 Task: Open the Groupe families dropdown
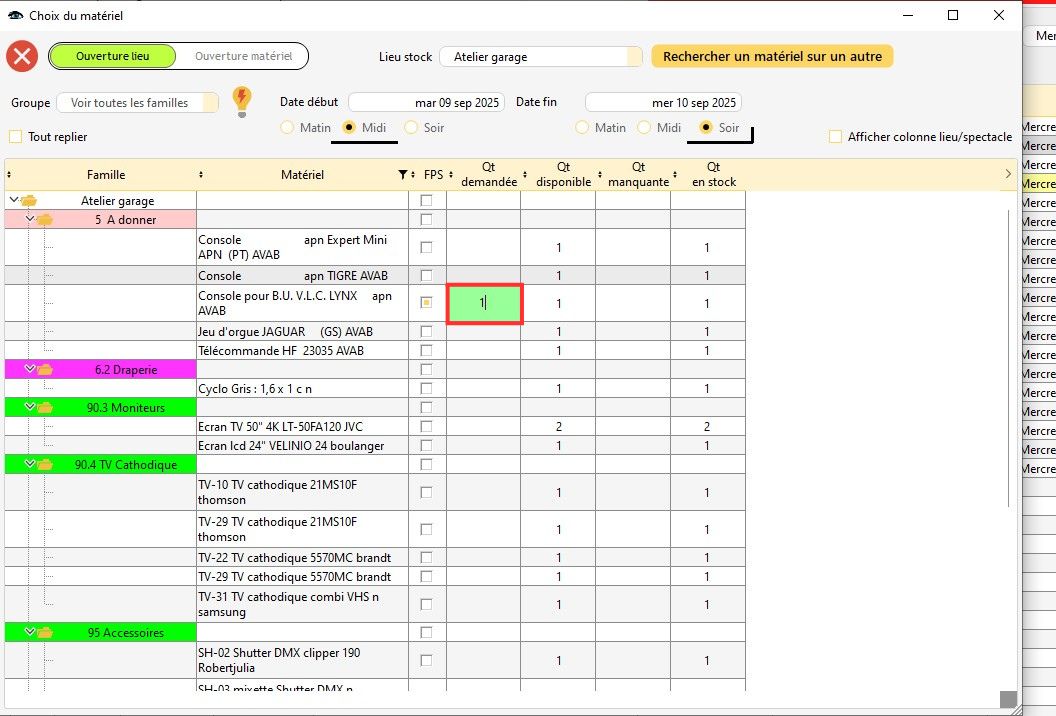click(x=137, y=103)
